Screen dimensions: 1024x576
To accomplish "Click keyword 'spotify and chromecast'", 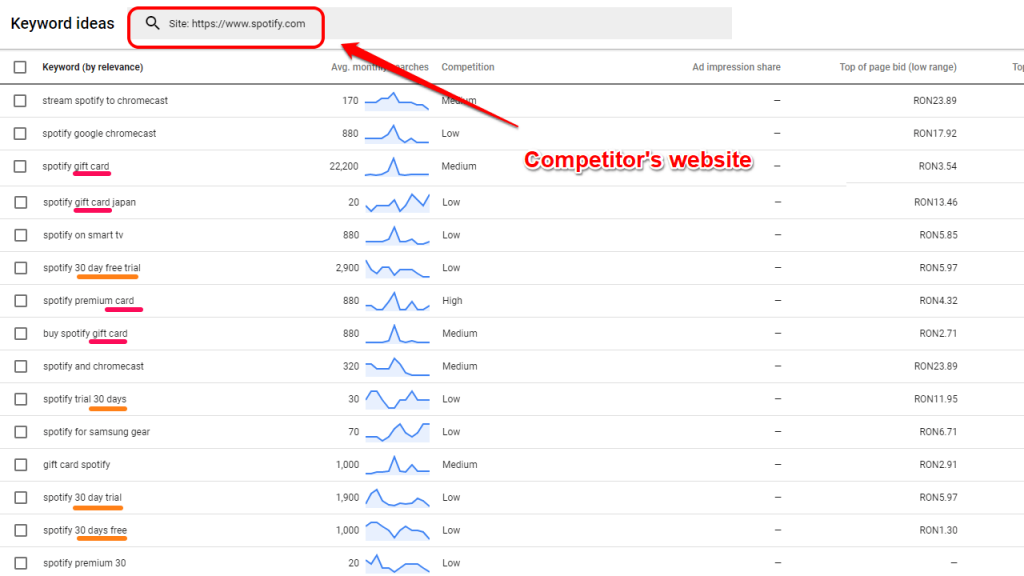I will click(x=93, y=366).
